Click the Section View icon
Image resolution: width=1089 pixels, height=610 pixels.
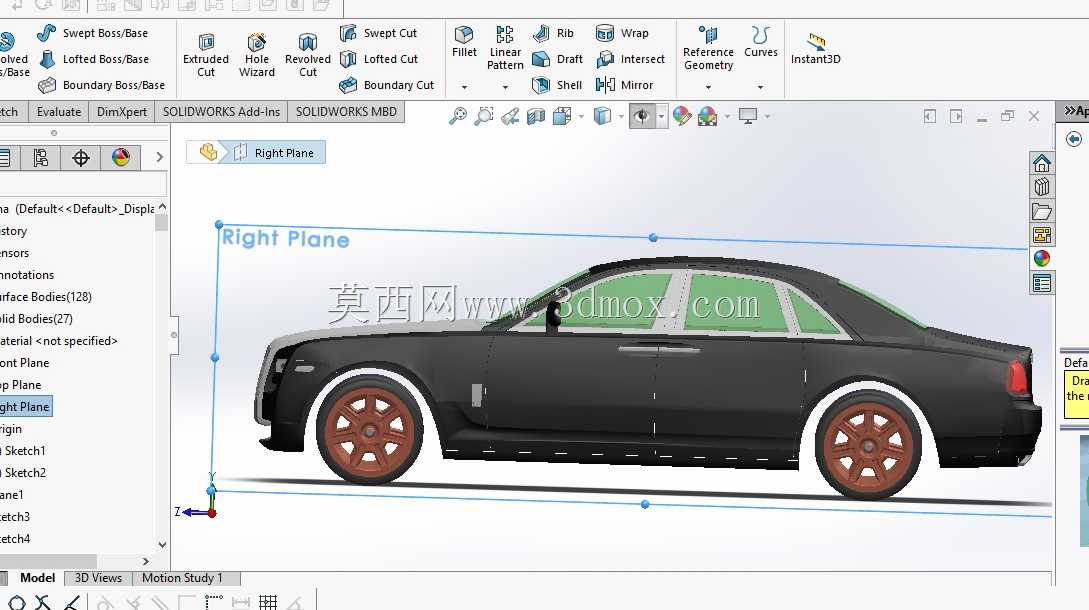click(x=535, y=116)
